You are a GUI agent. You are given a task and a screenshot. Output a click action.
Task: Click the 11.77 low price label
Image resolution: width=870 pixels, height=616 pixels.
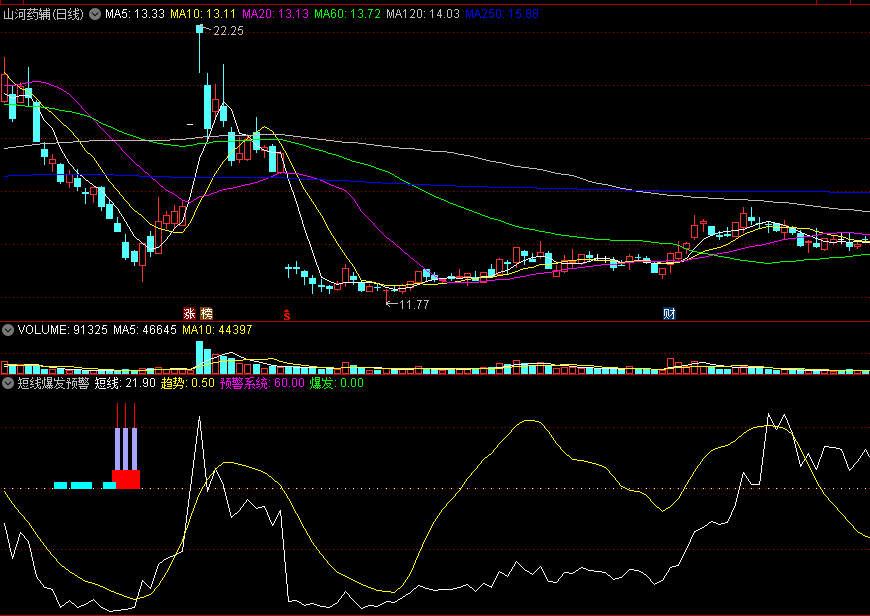[414, 304]
